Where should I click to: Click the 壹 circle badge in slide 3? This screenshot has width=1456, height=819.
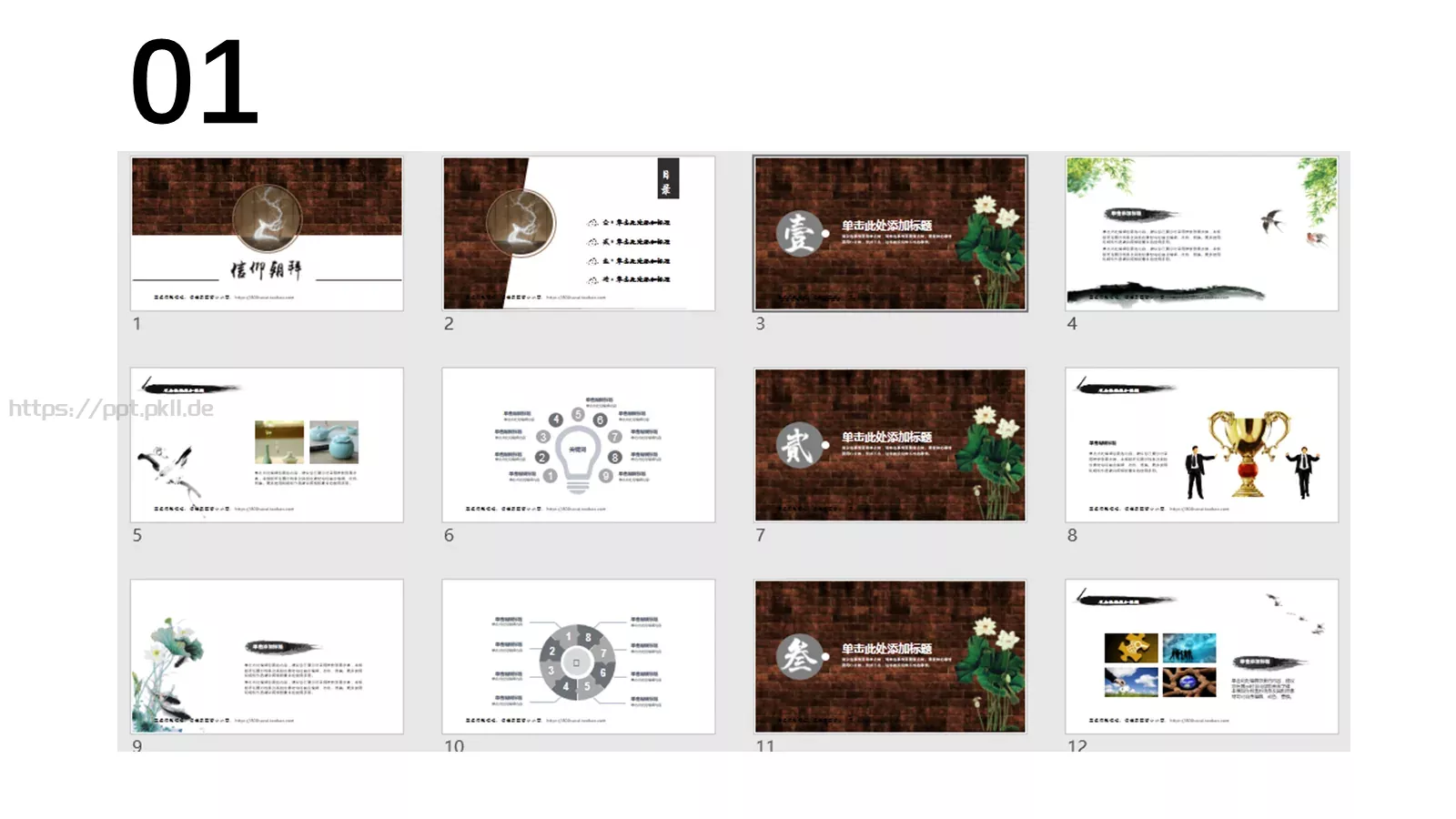(799, 233)
